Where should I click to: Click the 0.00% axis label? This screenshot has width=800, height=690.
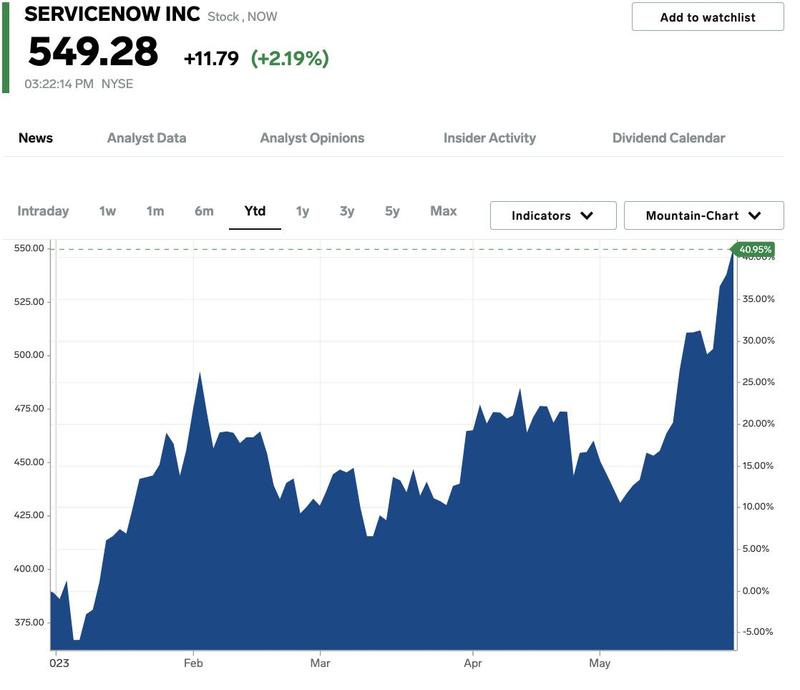[756, 590]
